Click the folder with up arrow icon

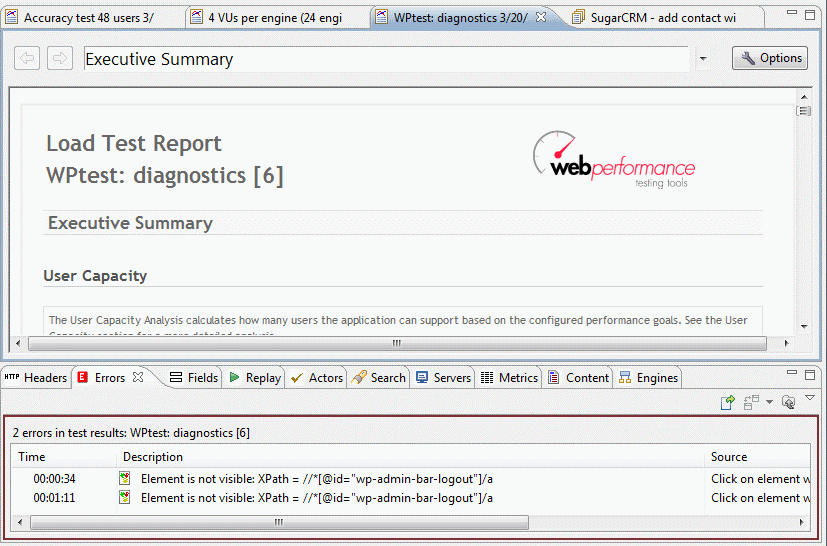[x=788, y=403]
